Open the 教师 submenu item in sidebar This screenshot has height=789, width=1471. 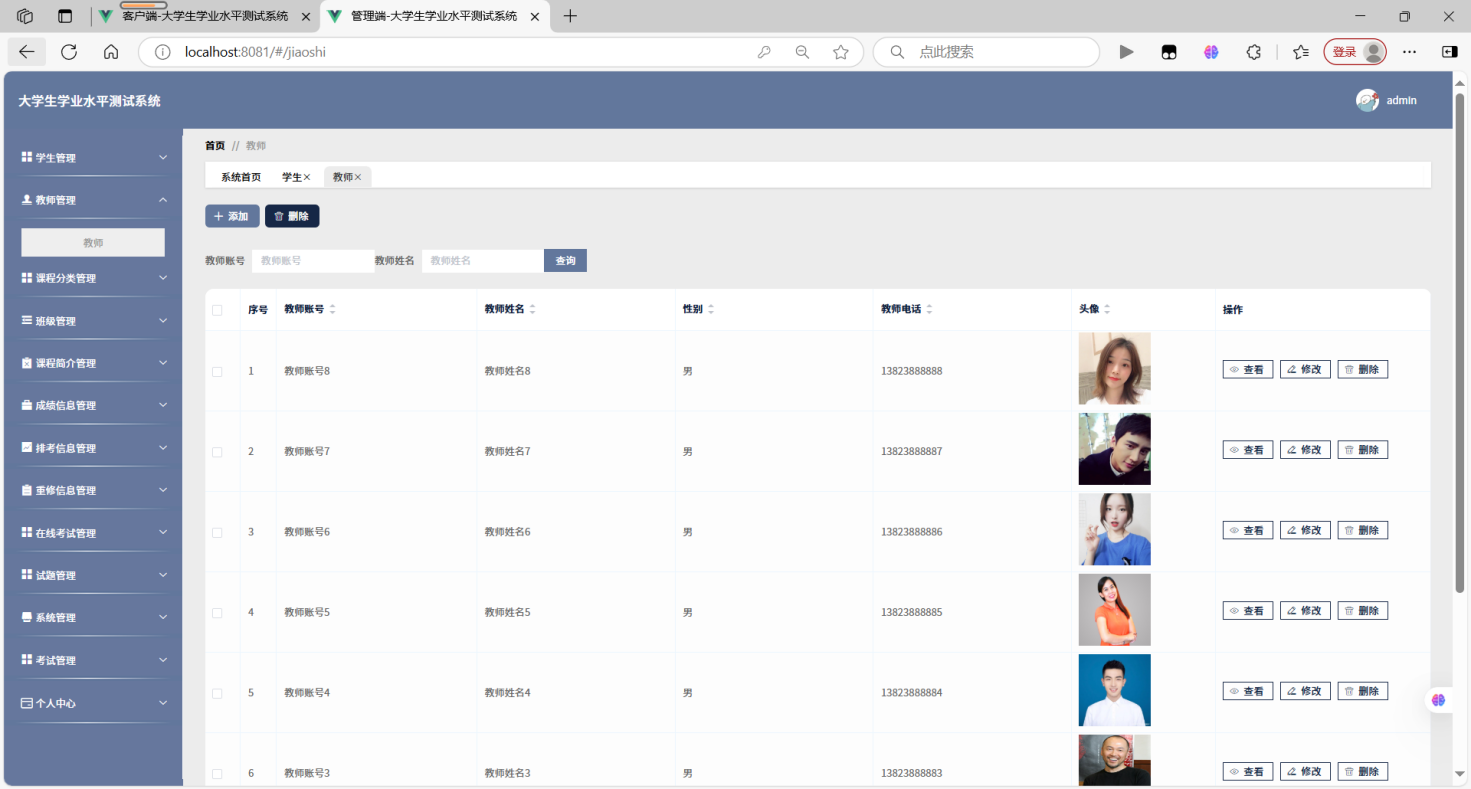point(93,243)
